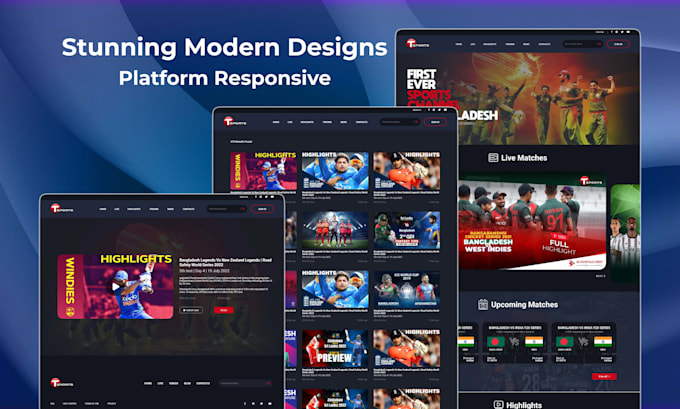
Task: Click search icon in video detail page header
Action: pos(243,209)
